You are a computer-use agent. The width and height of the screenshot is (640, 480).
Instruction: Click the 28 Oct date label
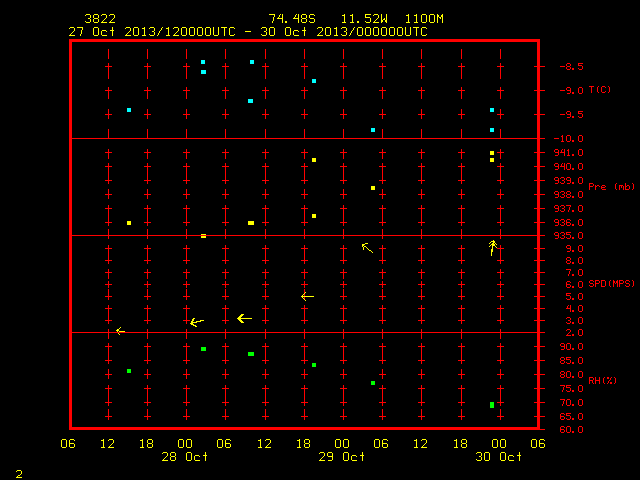pyautogui.click(x=184, y=457)
